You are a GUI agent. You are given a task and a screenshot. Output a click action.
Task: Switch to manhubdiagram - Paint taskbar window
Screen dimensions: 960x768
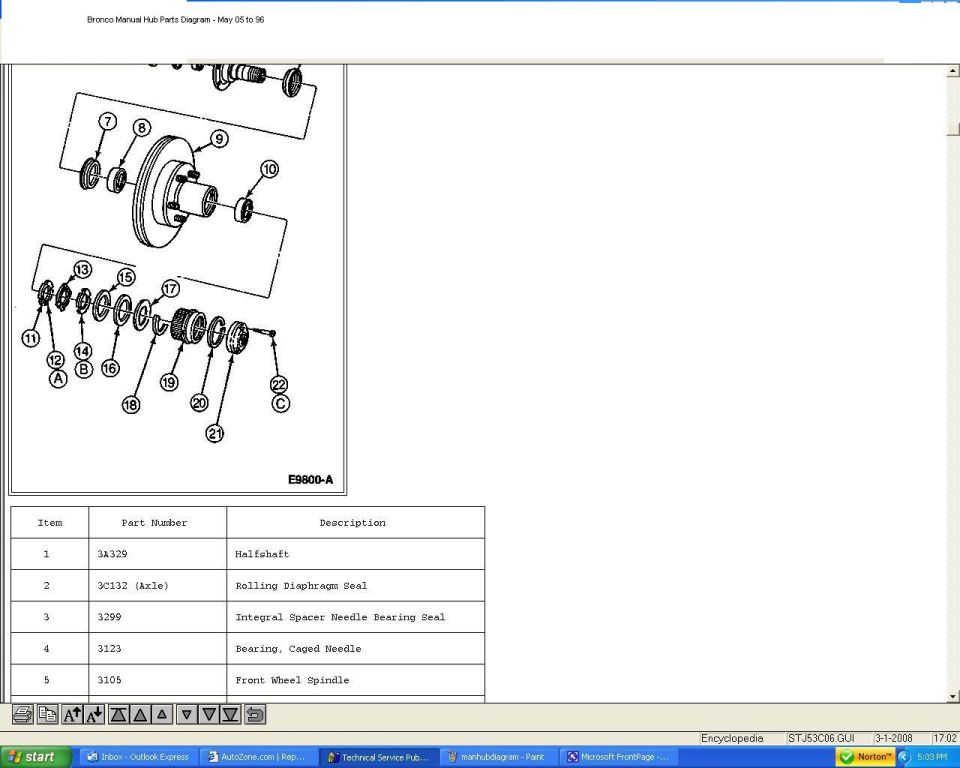498,758
